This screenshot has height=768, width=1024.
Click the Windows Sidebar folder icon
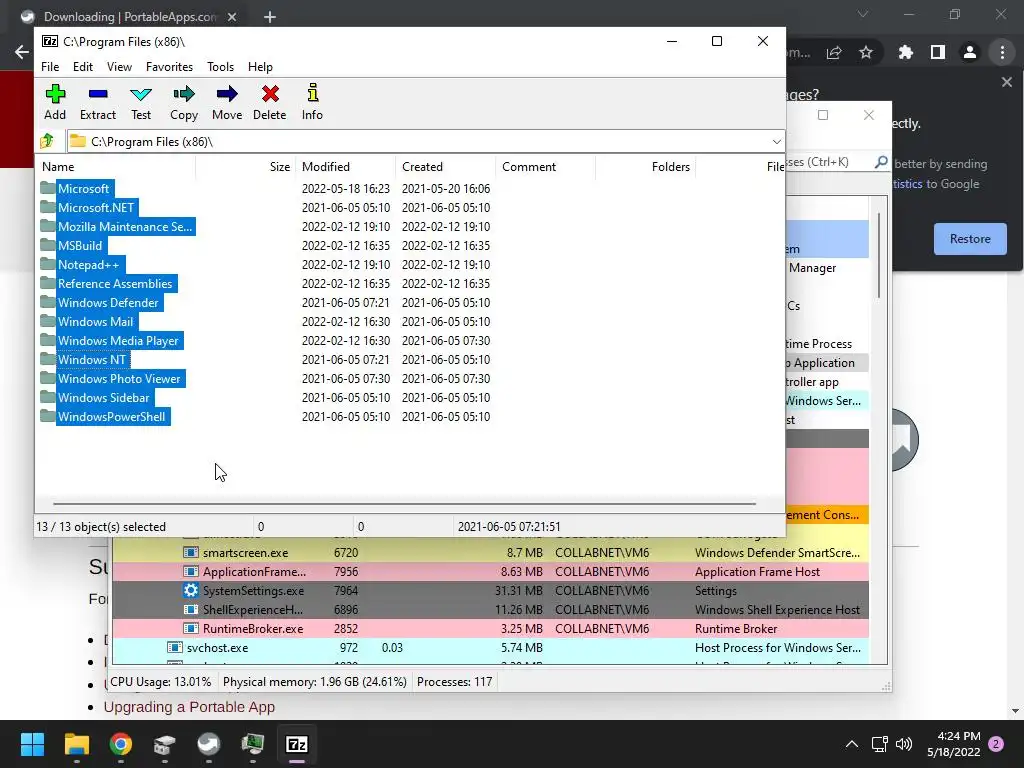point(47,397)
